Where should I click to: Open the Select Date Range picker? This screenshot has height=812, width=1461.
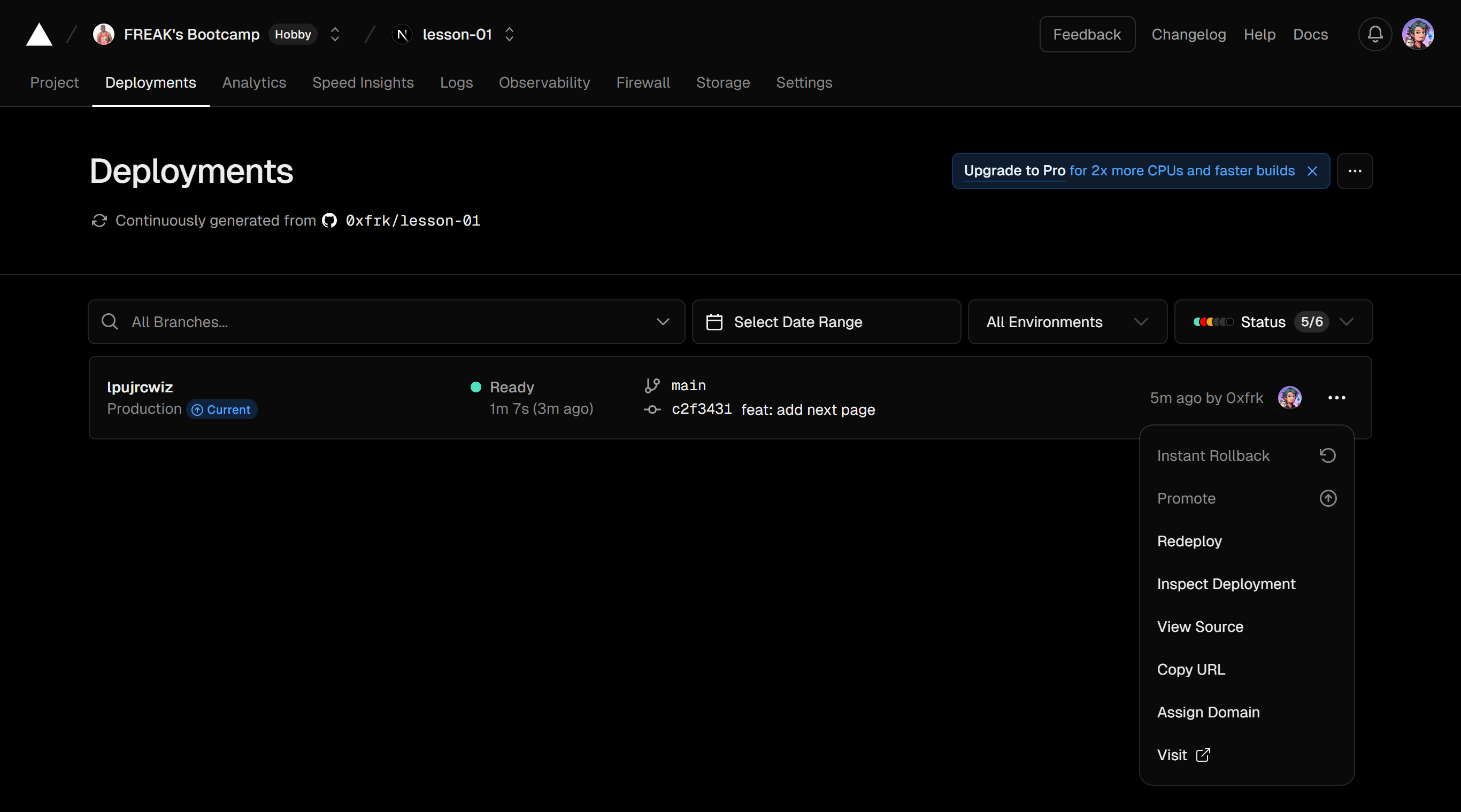click(x=826, y=322)
